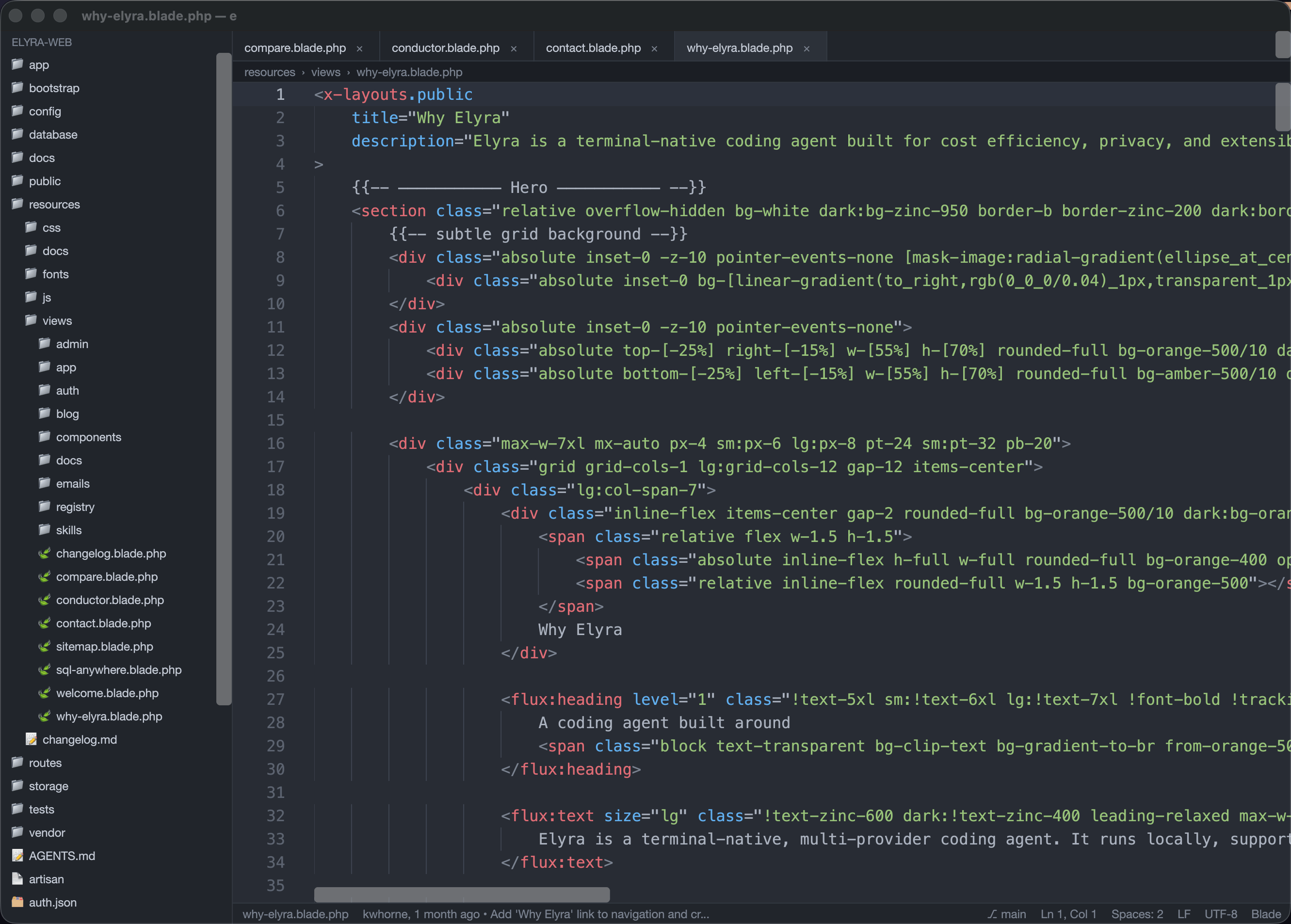Click the js folder icon
The width and height of the screenshot is (1291, 924).
pos(32,297)
